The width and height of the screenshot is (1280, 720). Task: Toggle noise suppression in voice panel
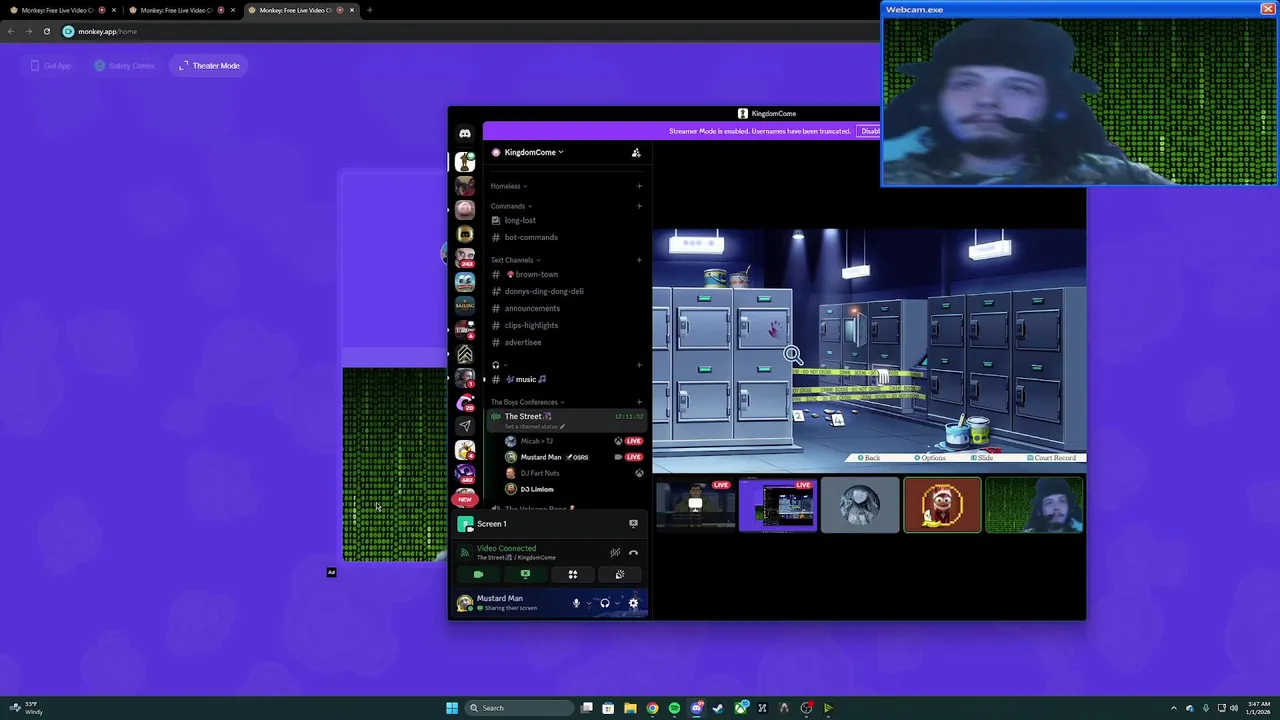(615, 552)
